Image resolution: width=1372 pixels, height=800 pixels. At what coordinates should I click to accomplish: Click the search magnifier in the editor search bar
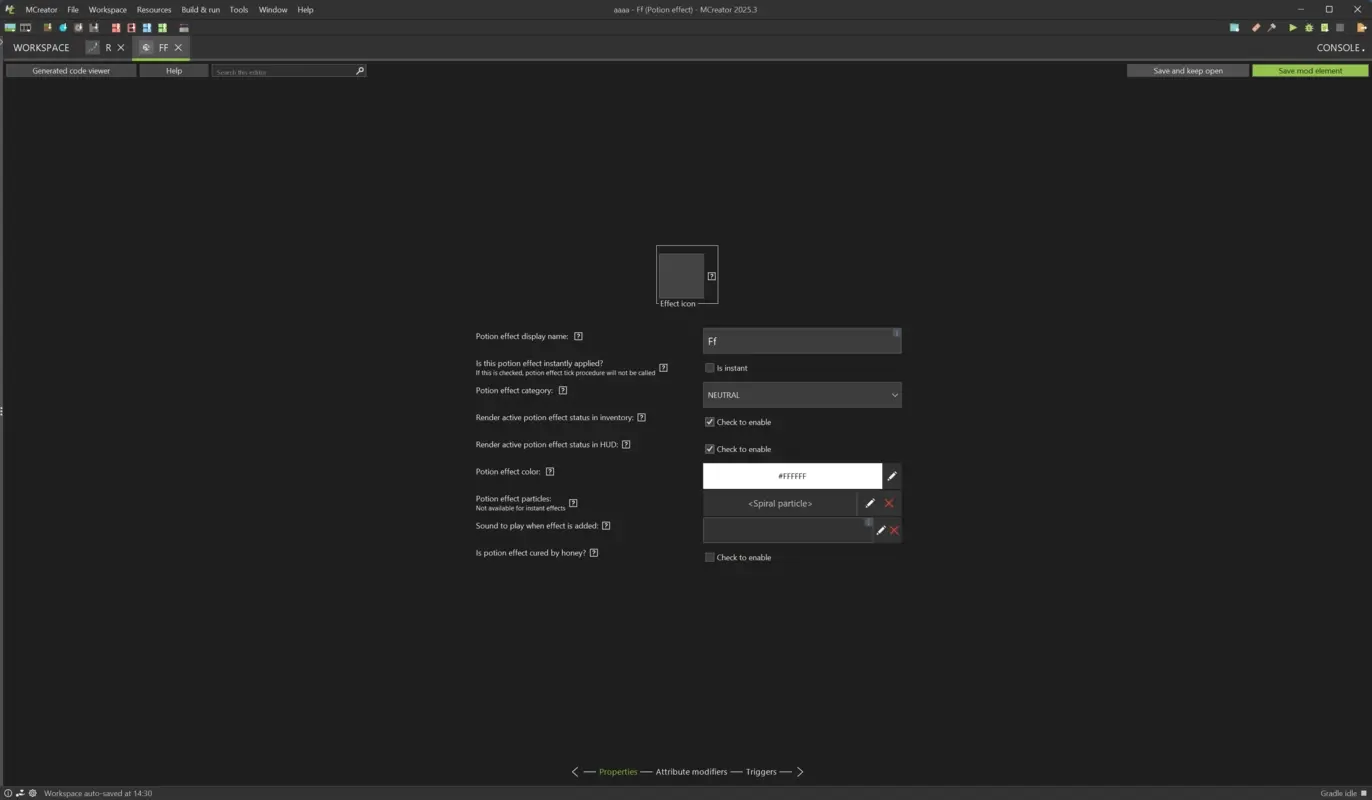(359, 70)
